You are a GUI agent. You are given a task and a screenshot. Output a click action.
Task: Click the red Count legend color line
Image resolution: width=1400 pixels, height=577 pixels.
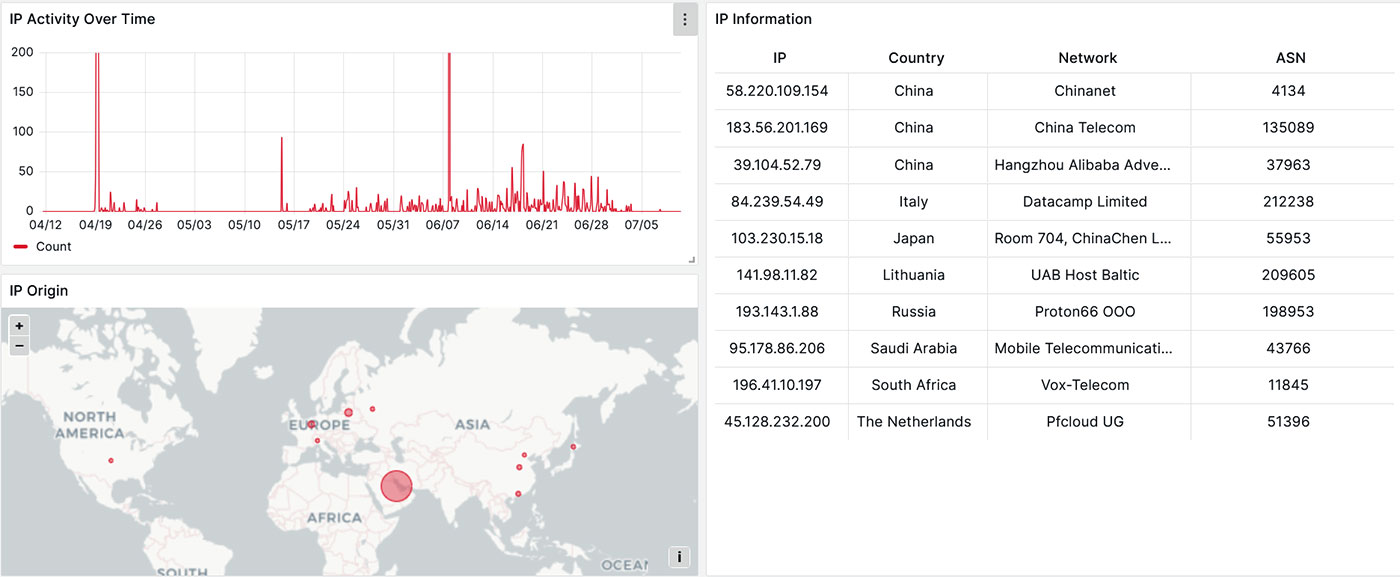pyautogui.click(x=20, y=246)
